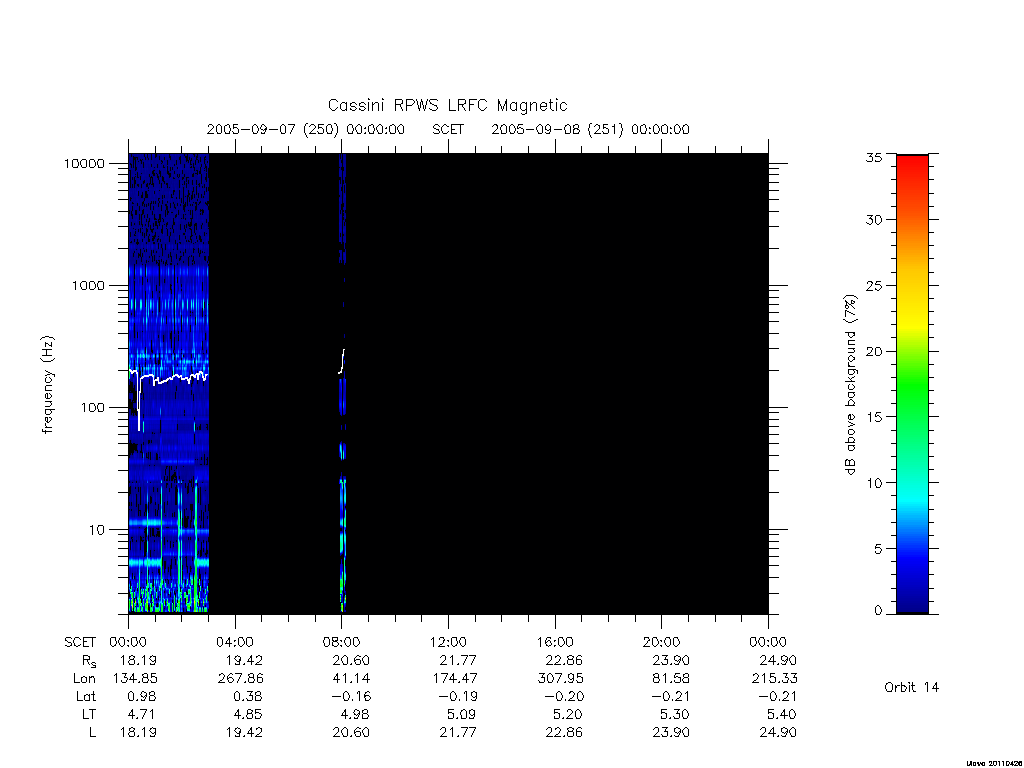Click the rainbow dB color bar
This screenshot has width=1024, height=768.
[912, 384]
